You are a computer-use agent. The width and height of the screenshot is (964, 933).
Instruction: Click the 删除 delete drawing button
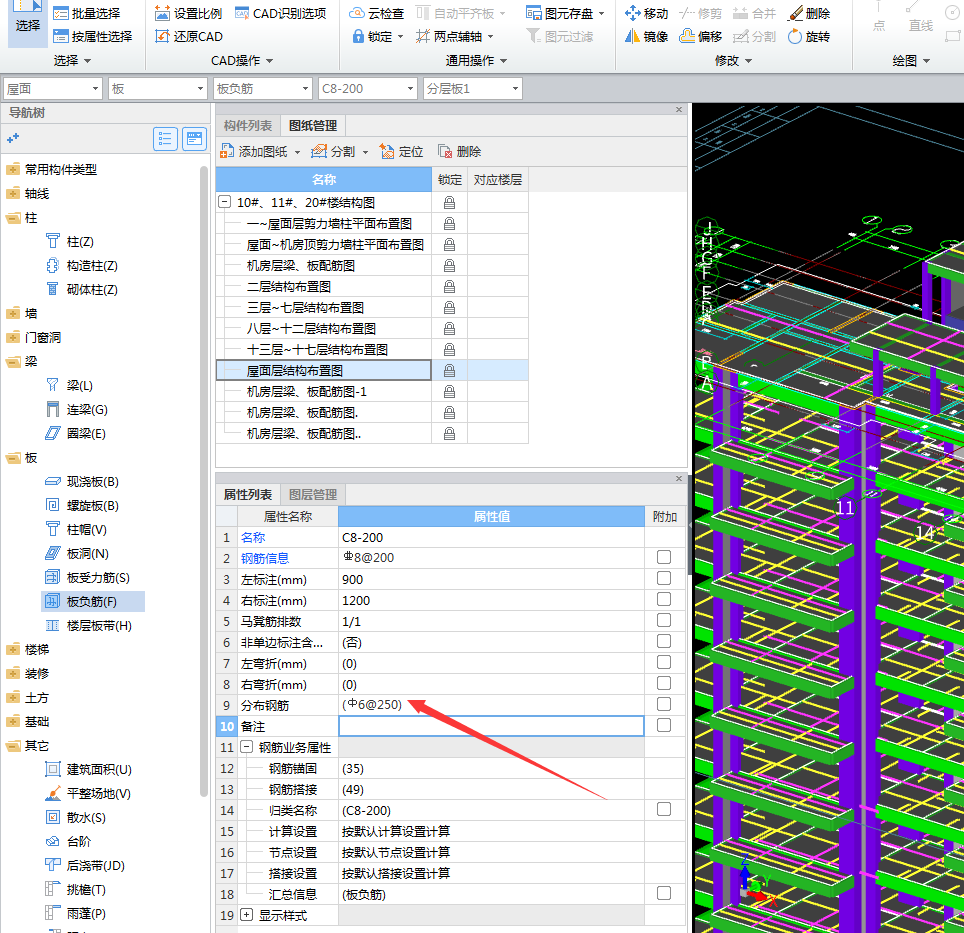[x=460, y=151]
